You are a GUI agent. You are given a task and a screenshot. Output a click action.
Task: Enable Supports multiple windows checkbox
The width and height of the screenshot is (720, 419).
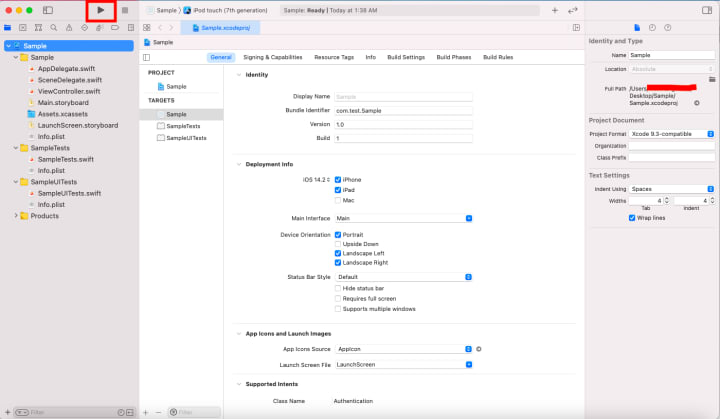(x=338, y=309)
